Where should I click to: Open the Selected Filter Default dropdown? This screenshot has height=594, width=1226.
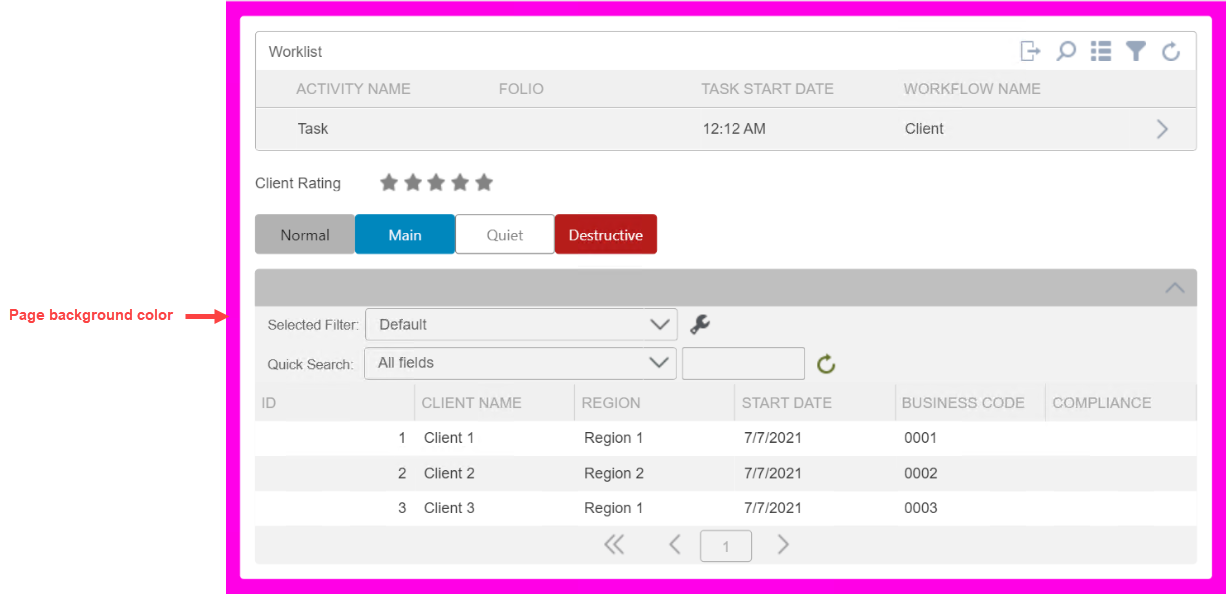(x=521, y=324)
